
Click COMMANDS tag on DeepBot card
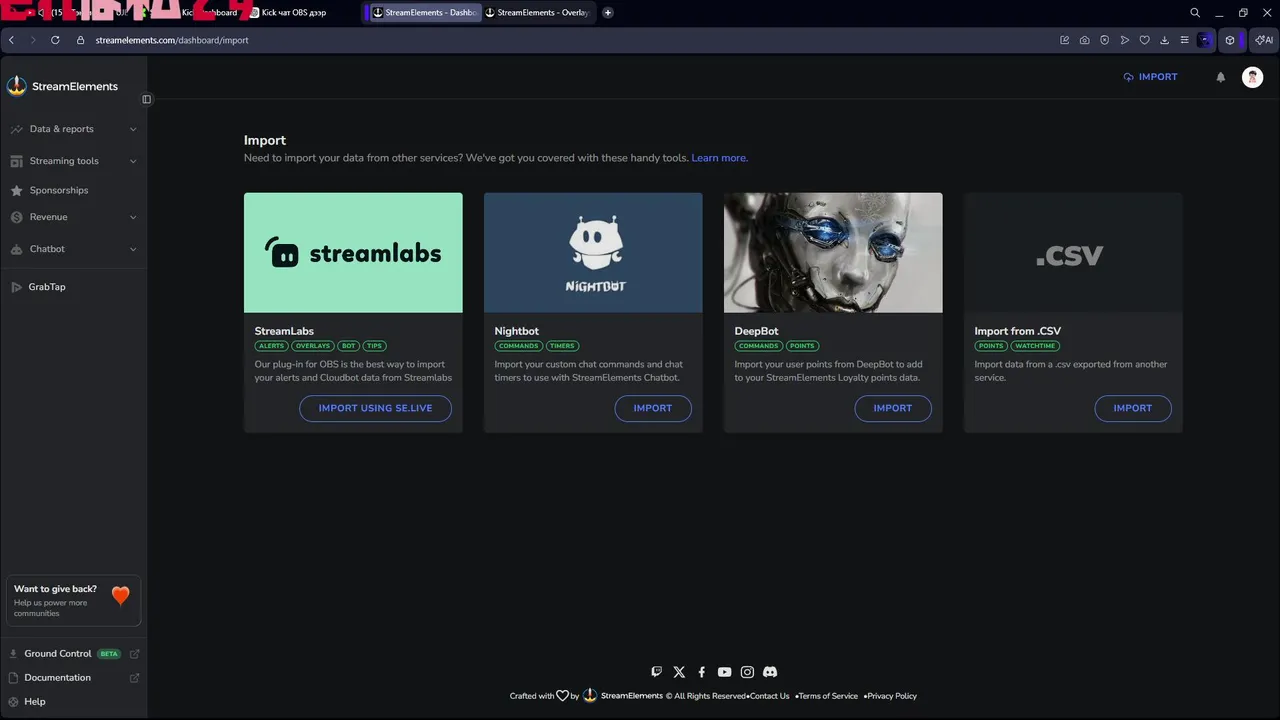click(759, 346)
